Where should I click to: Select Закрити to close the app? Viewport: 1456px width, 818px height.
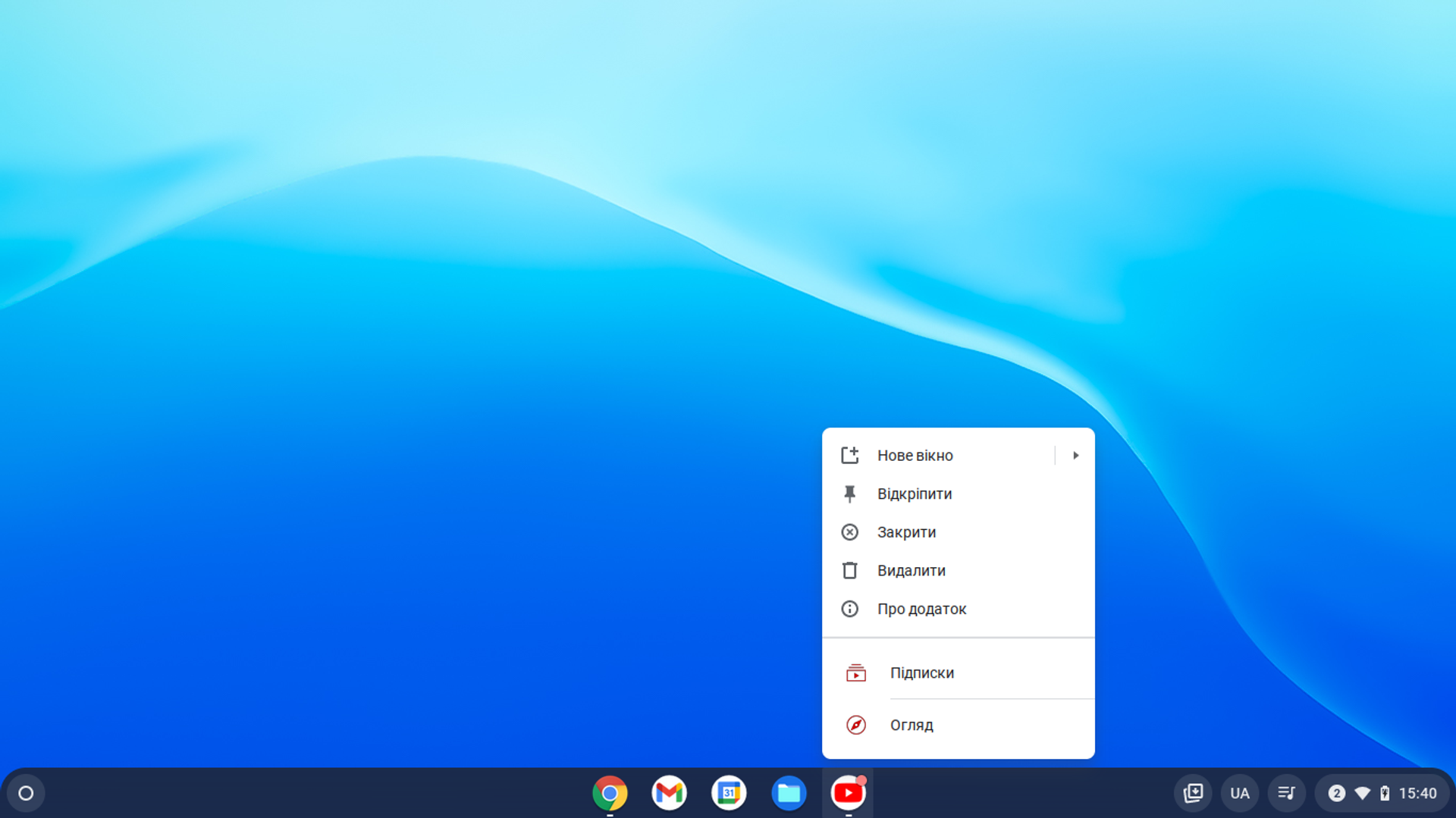[906, 532]
